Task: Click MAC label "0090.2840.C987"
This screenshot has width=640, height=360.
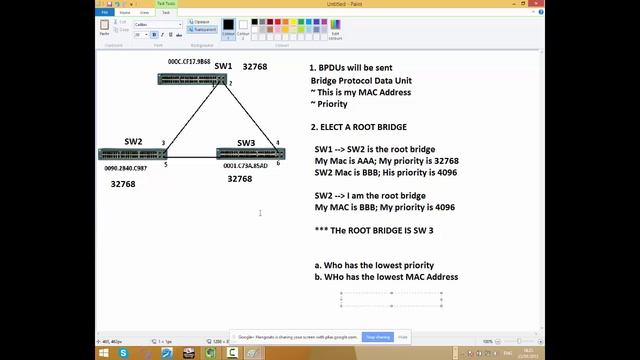Action: (x=126, y=168)
